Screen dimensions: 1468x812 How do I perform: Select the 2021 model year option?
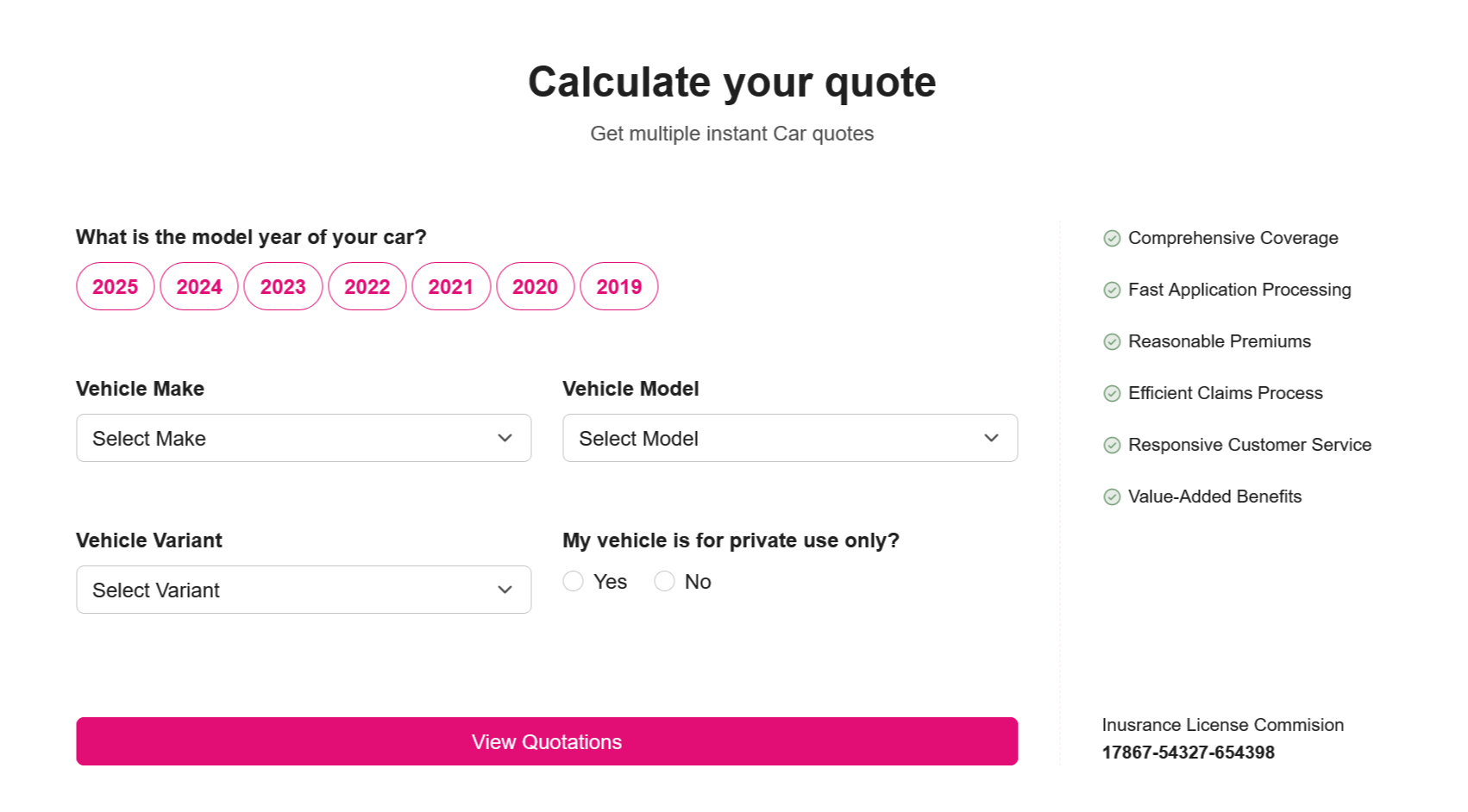coord(451,286)
